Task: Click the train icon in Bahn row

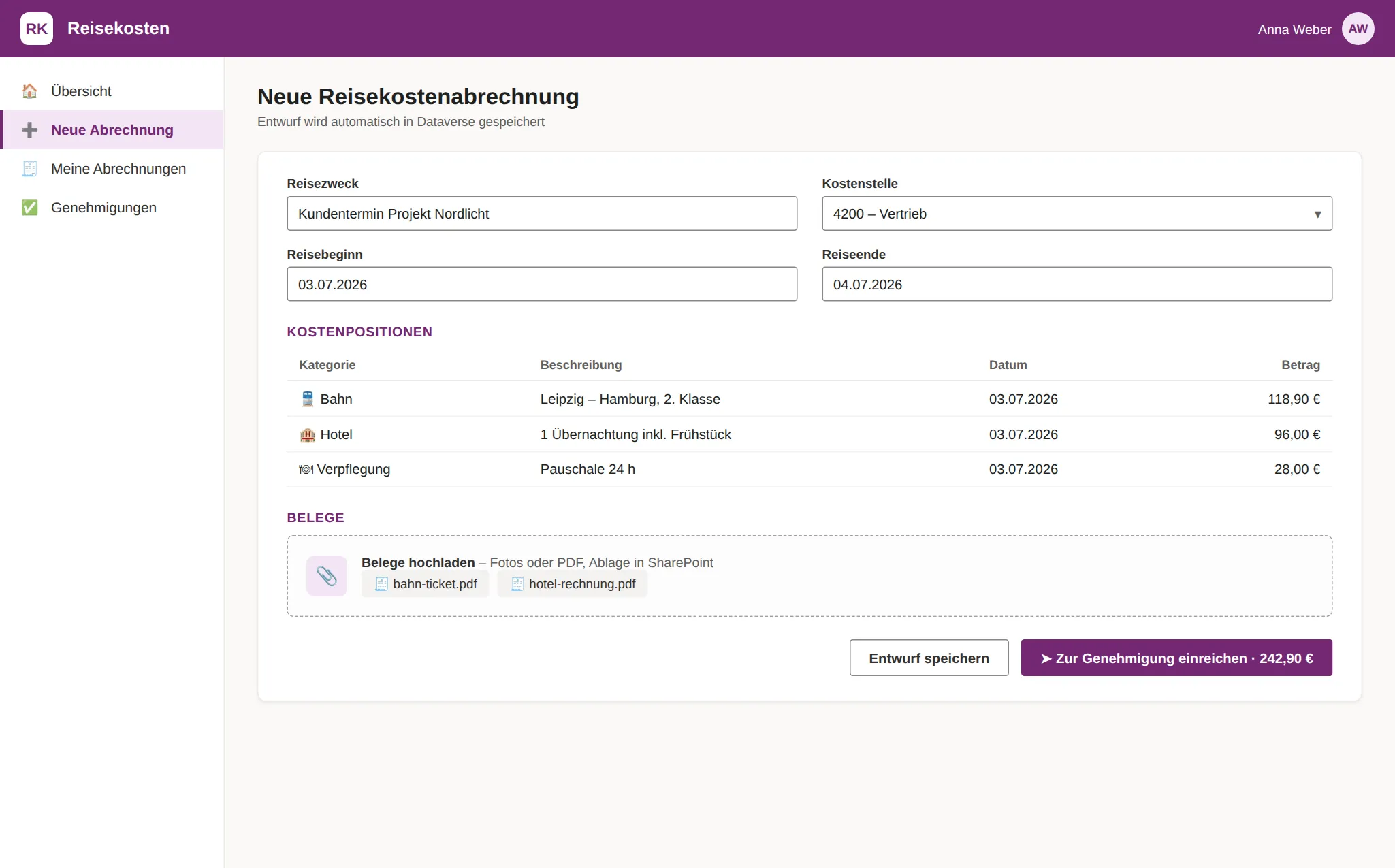Action: (x=308, y=399)
